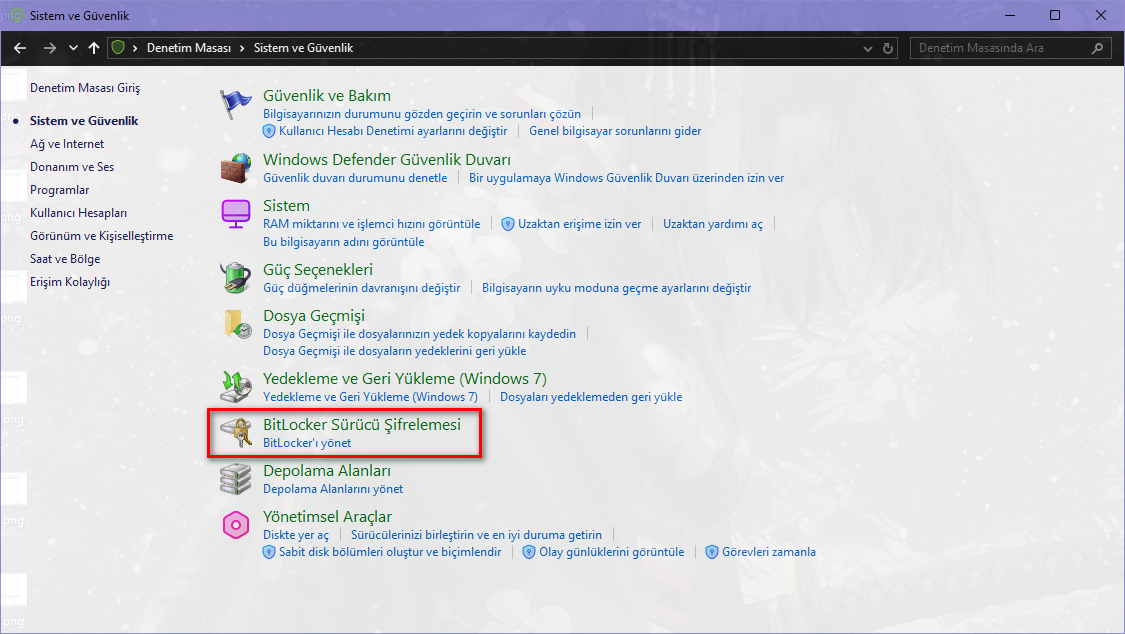Screen dimensions: 1125x634
Task: Open the Dosya Geçmişi heading
Action: coord(314,316)
